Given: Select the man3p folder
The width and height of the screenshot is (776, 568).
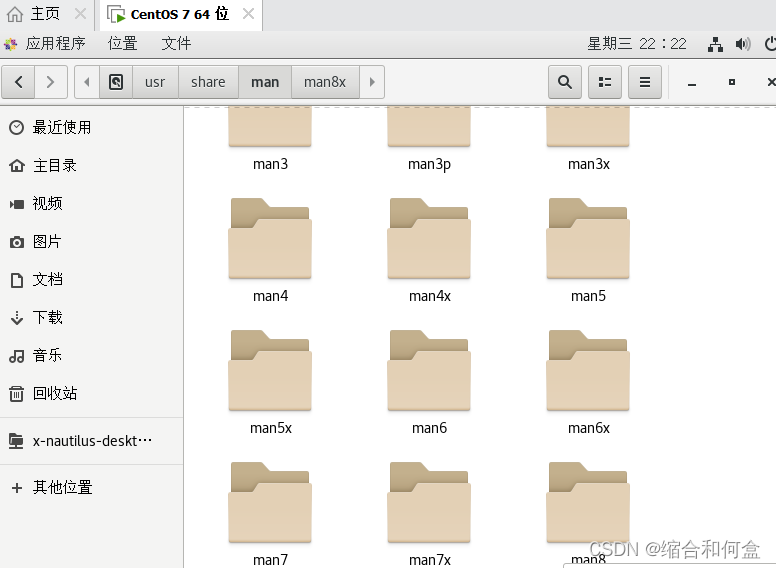Looking at the screenshot, I should pyautogui.click(x=429, y=139).
